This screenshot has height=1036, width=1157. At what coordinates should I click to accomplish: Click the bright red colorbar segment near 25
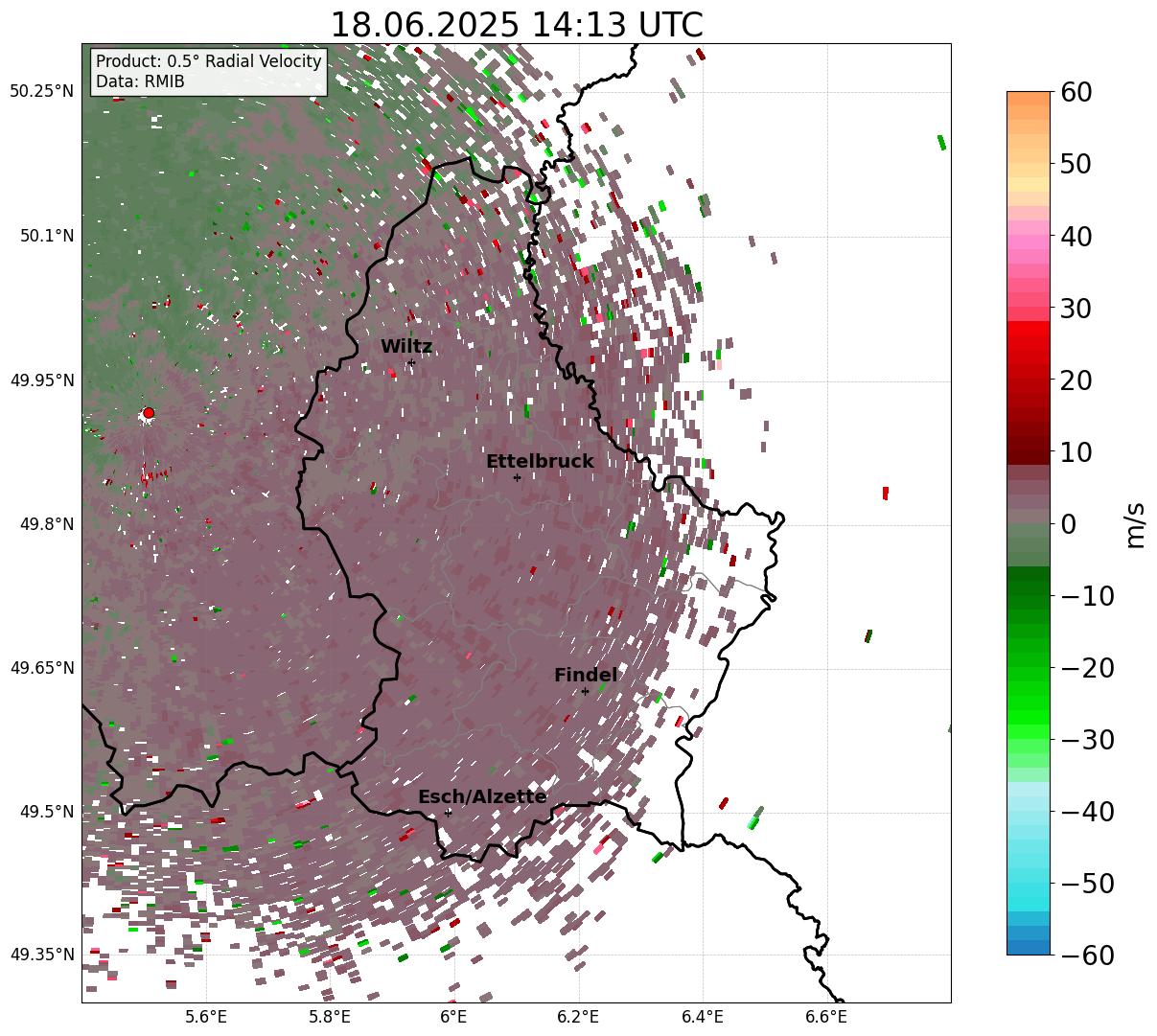pyautogui.click(x=1029, y=344)
